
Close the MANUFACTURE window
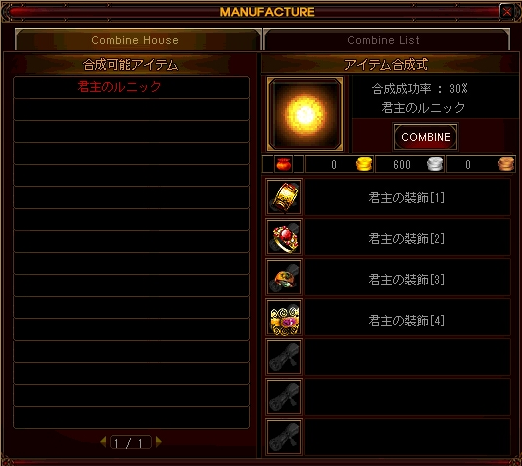click(507, 12)
